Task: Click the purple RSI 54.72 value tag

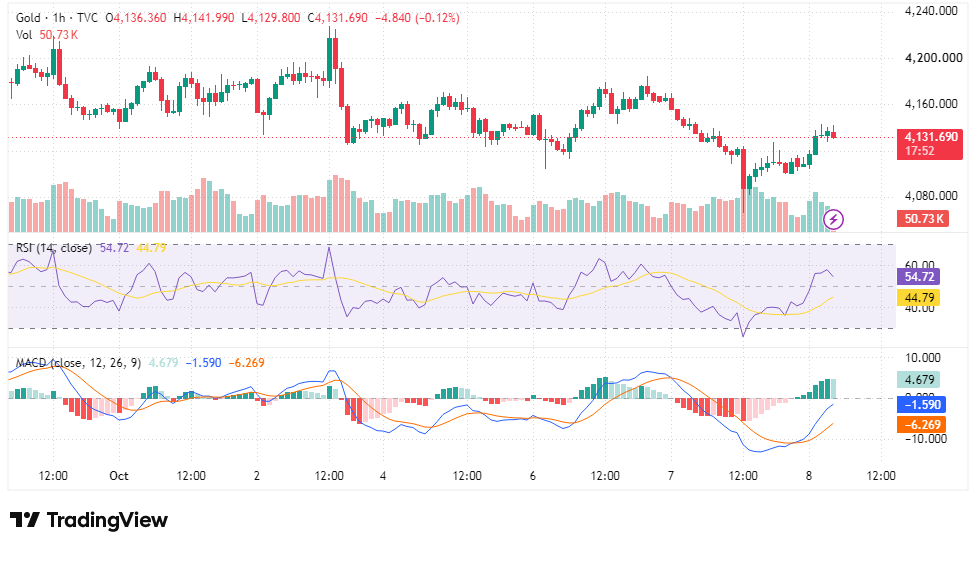Action: [919, 276]
